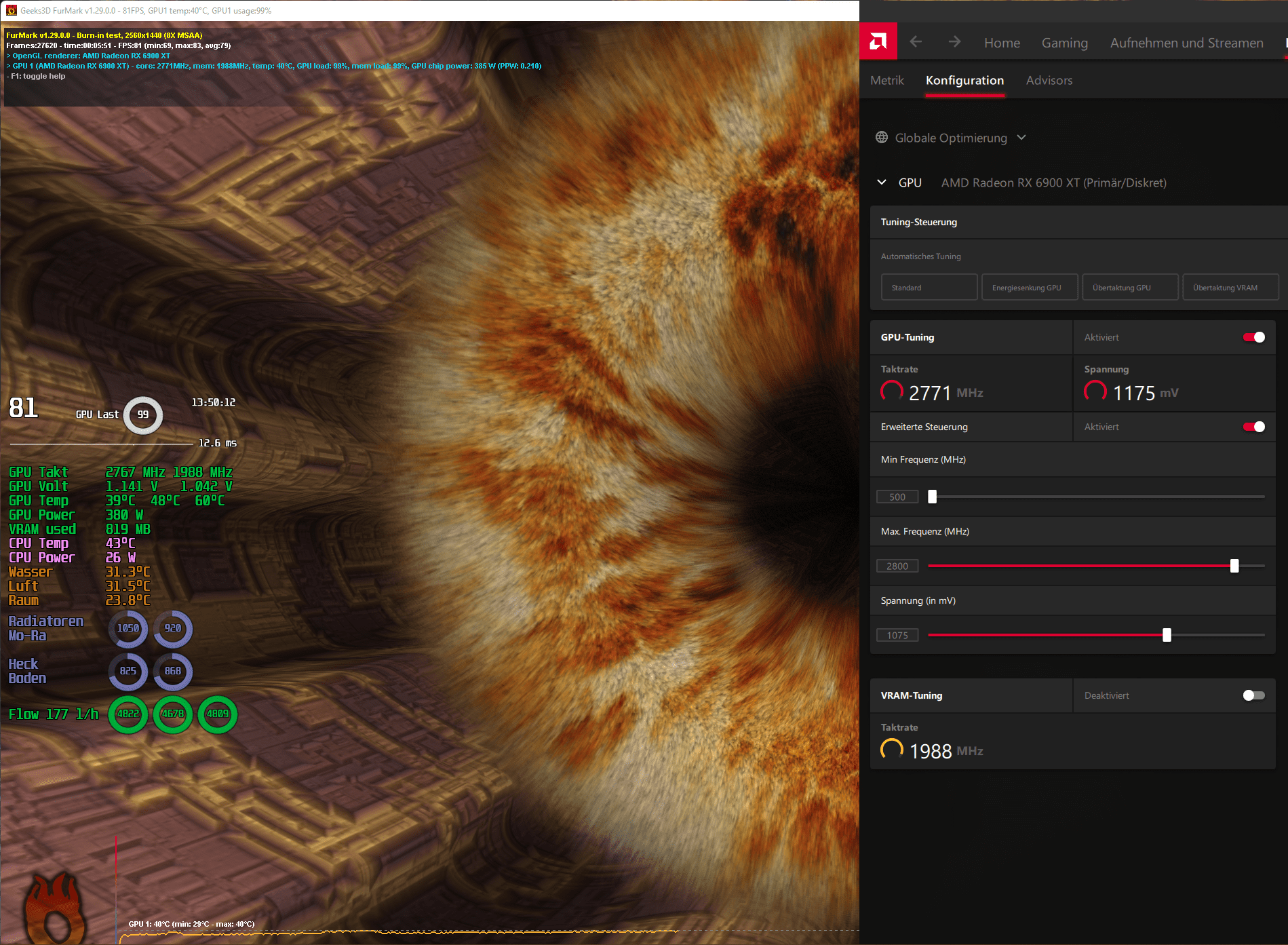Image resolution: width=1288 pixels, height=945 pixels.
Task: Click the Heck fan gauge showing 825
Action: click(128, 672)
